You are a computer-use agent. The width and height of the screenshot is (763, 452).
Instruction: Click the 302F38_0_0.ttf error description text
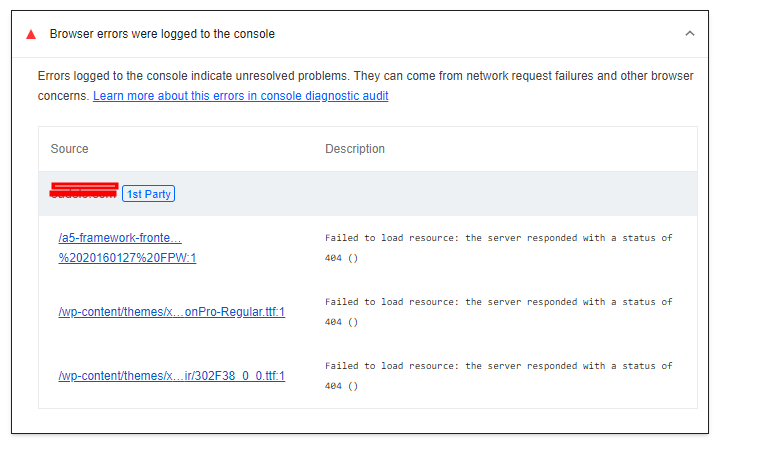pos(498,376)
